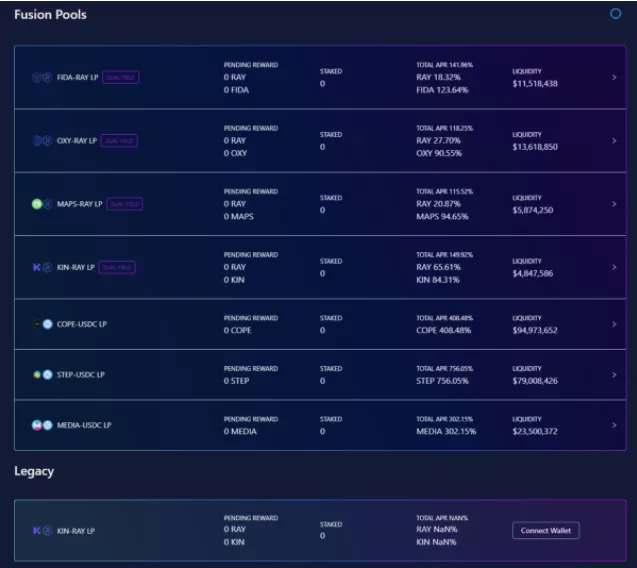
Task: Expand the OXY-RAY LP pool row chevron
Action: (x=614, y=141)
